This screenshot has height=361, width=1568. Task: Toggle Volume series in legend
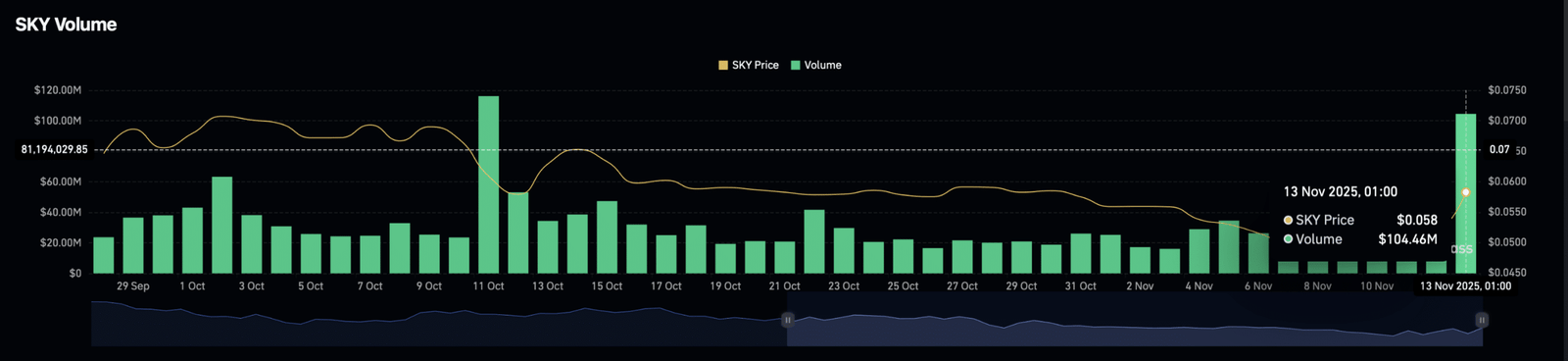816,65
